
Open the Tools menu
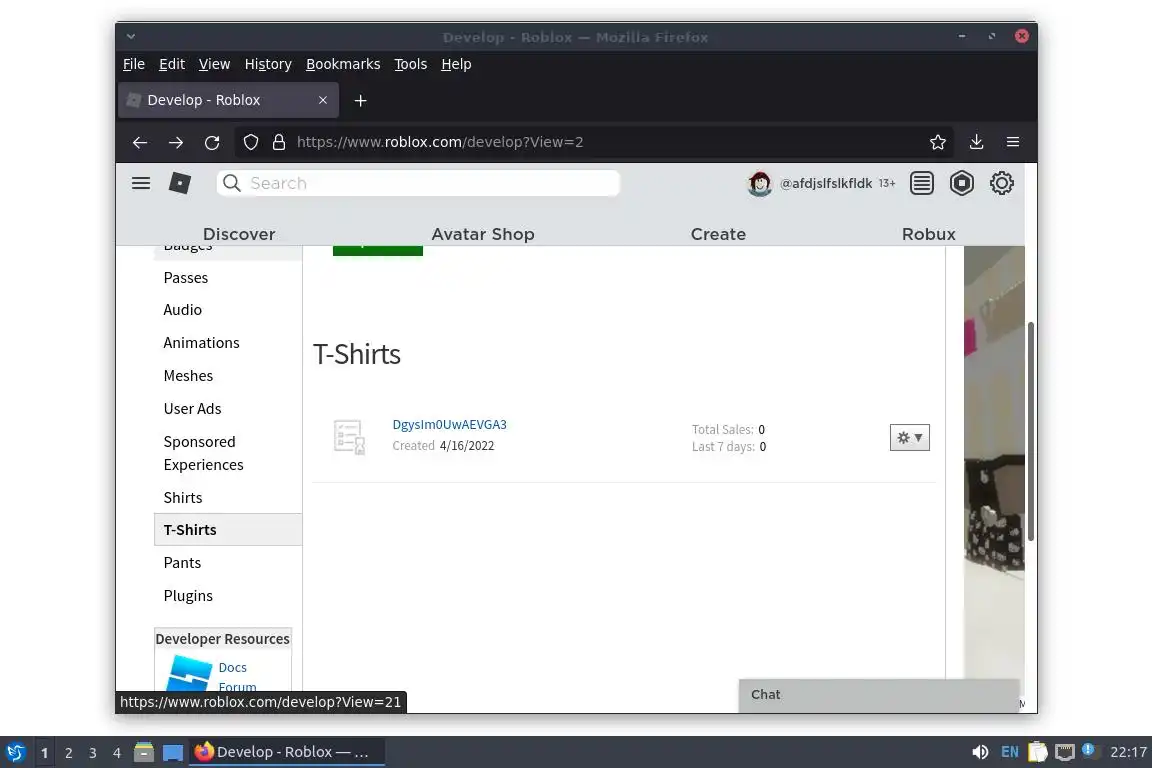tap(411, 64)
